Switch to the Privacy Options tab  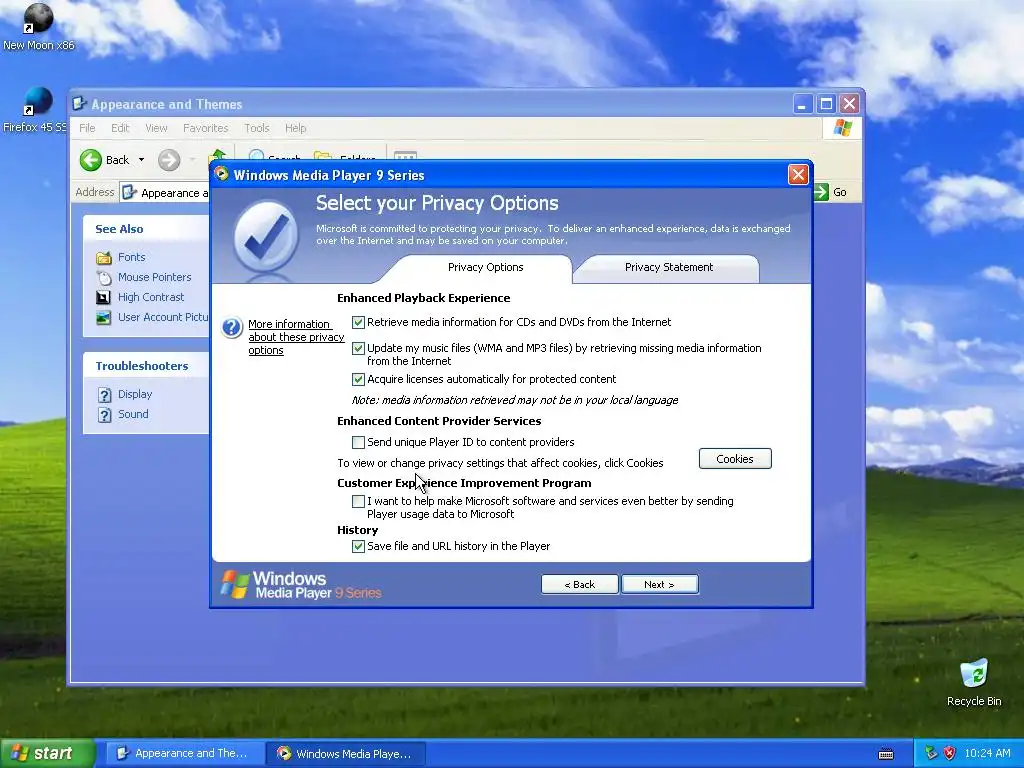(x=485, y=267)
